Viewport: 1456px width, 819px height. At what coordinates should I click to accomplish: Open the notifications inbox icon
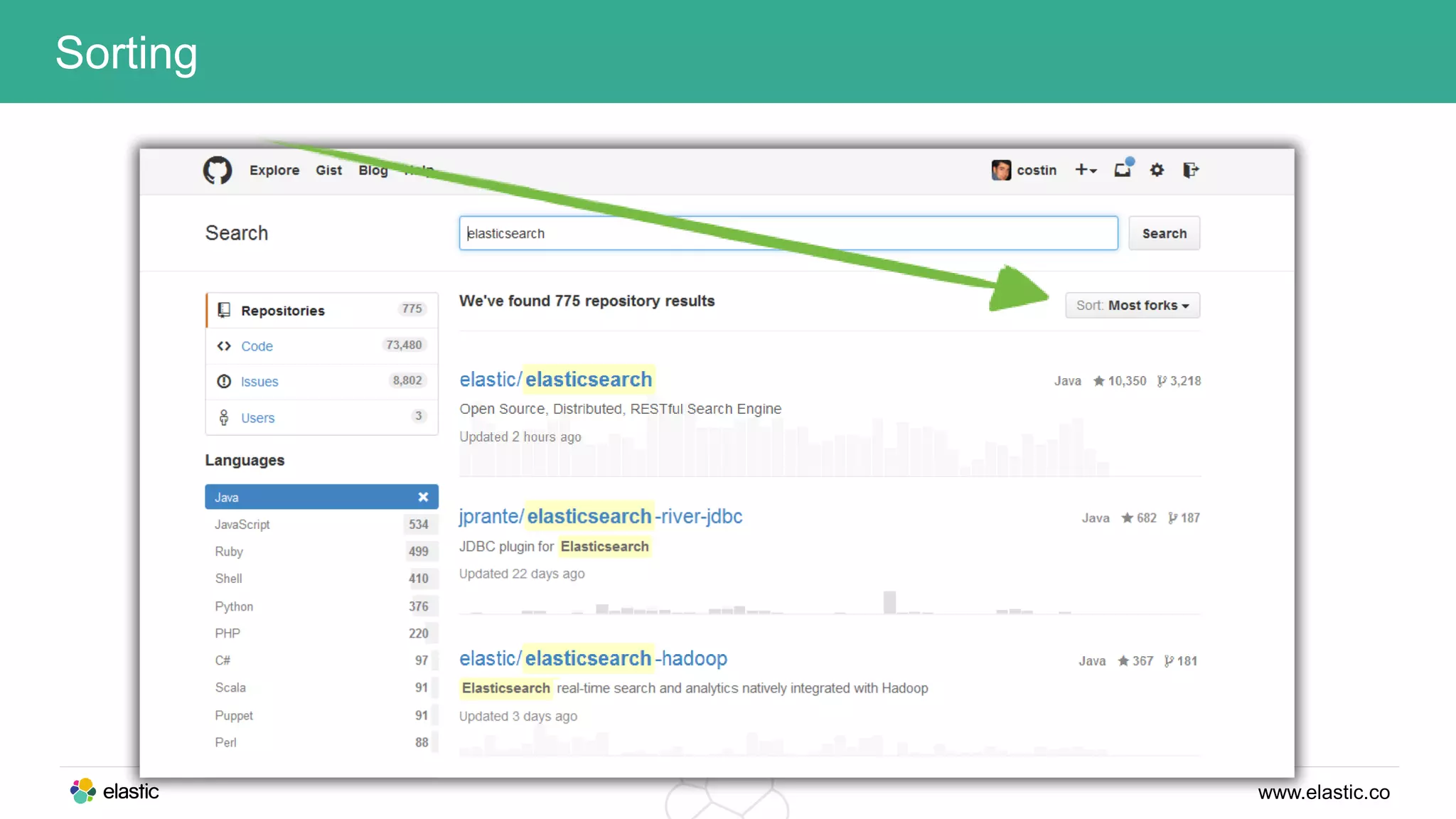(1123, 168)
